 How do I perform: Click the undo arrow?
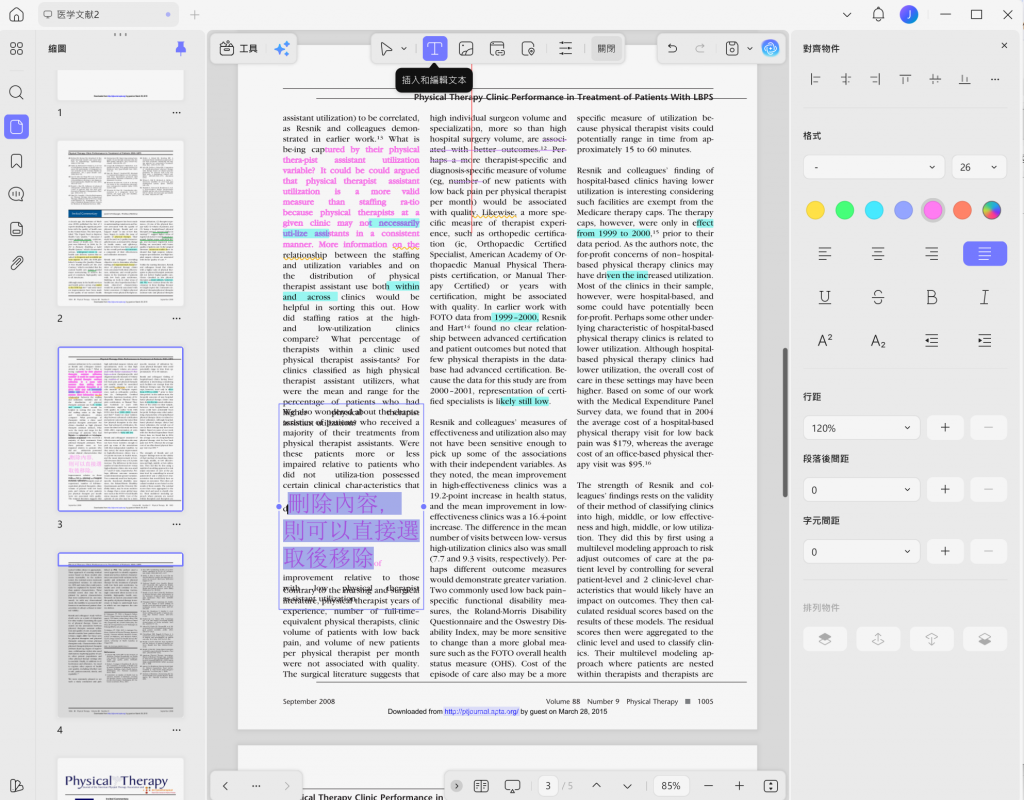(x=672, y=48)
